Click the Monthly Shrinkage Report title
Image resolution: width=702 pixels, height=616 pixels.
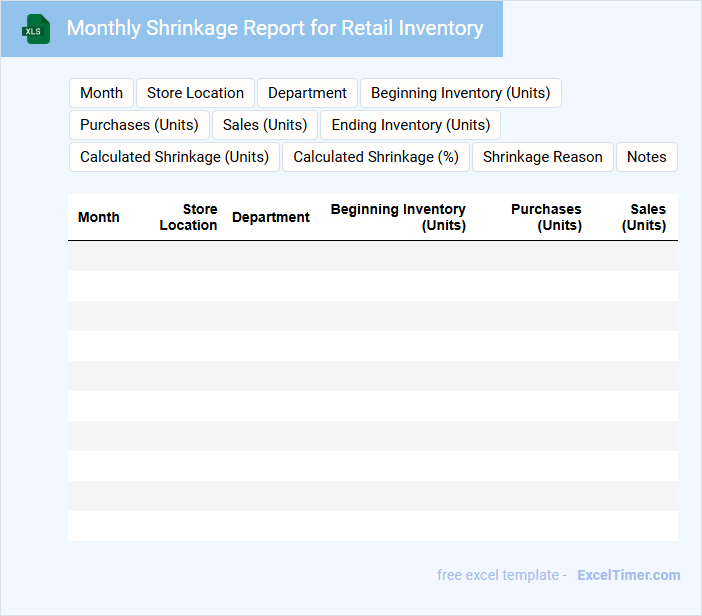(x=274, y=28)
